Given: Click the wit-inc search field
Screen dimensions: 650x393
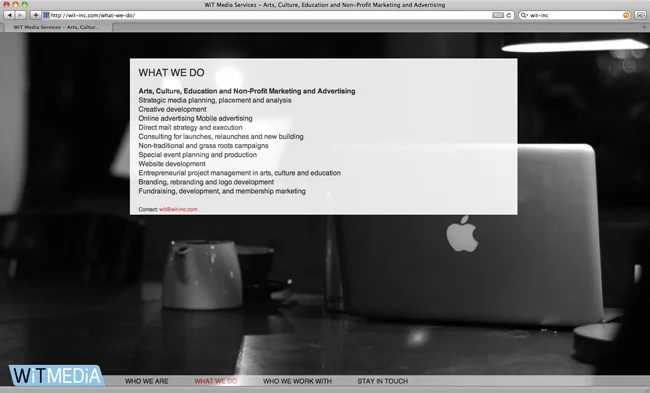Looking at the screenshot, I should [574, 15].
